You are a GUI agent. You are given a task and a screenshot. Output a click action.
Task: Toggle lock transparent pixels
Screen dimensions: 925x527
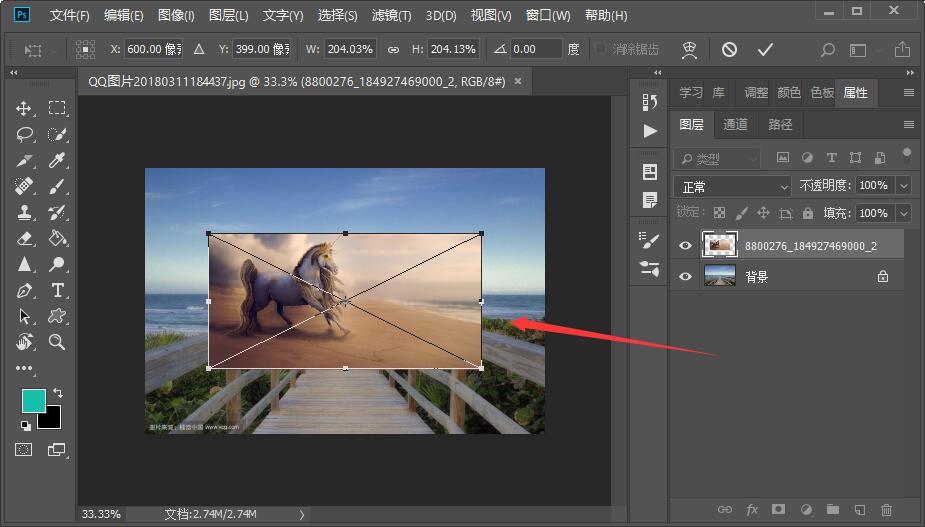[719, 213]
